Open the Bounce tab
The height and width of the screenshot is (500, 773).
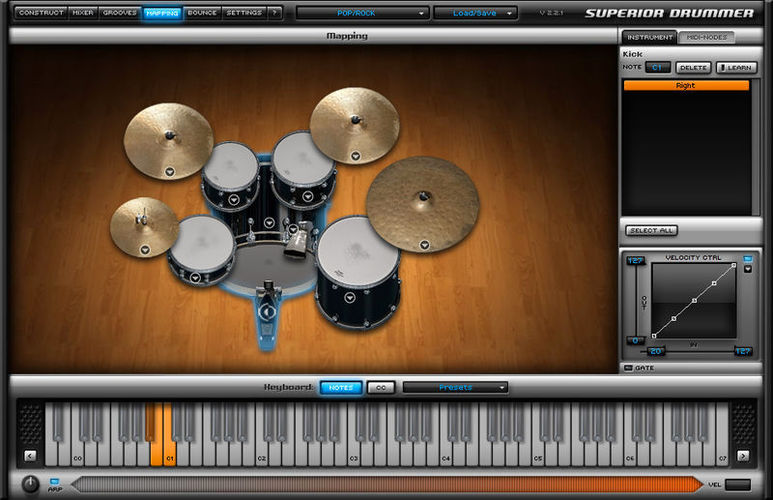click(x=202, y=13)
